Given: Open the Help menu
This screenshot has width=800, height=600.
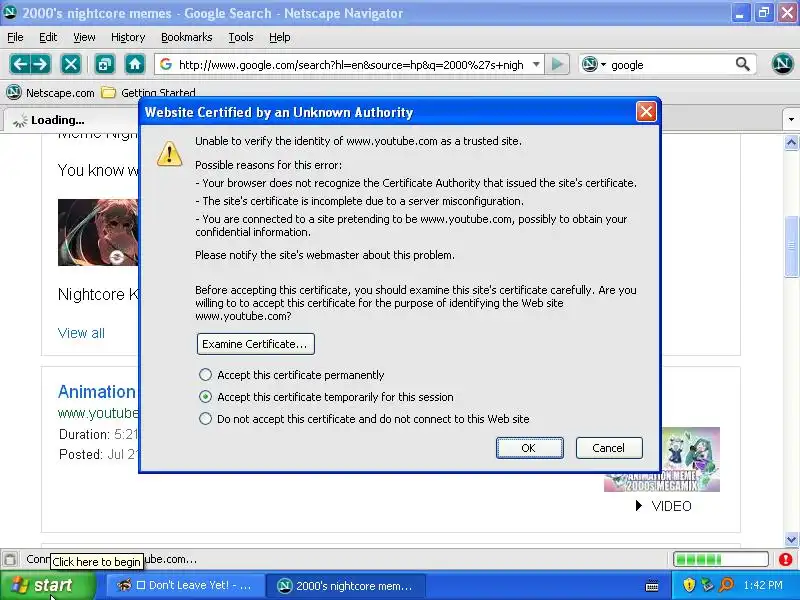Looking at the screenshot, I should [280, 37].
